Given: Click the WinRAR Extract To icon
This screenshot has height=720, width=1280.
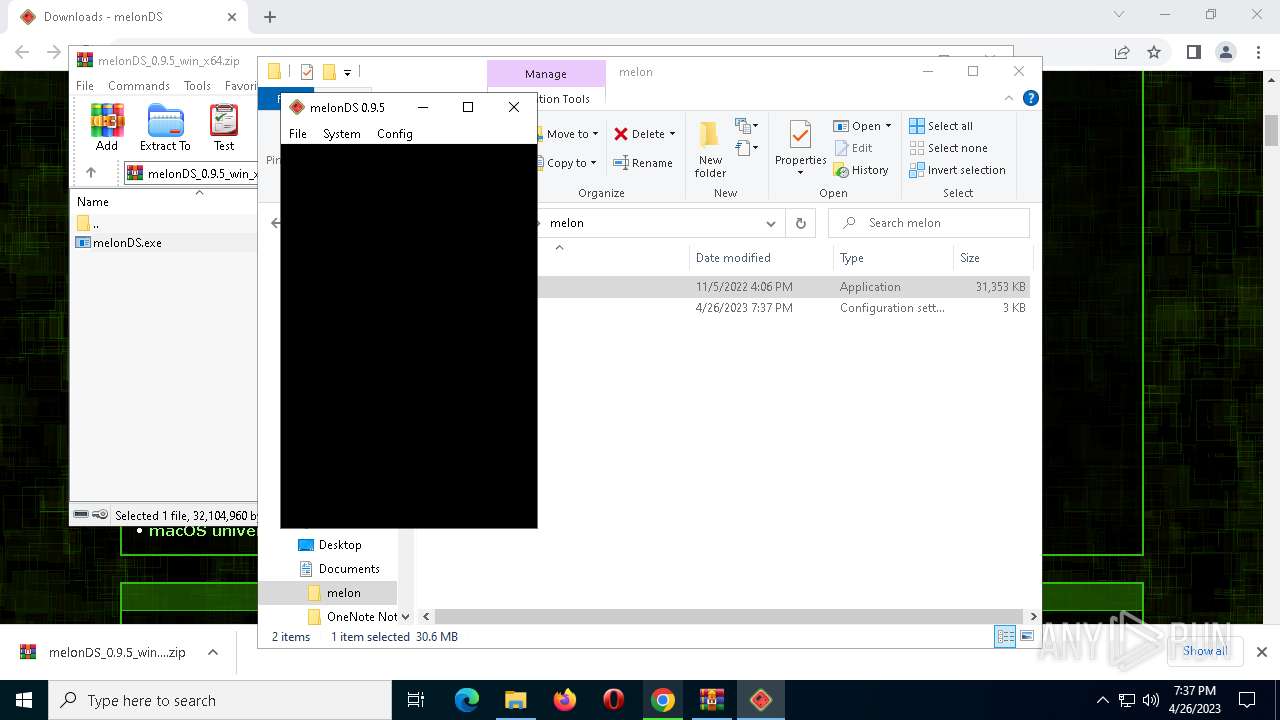Looking at the screenshot, I should [165, 128].
